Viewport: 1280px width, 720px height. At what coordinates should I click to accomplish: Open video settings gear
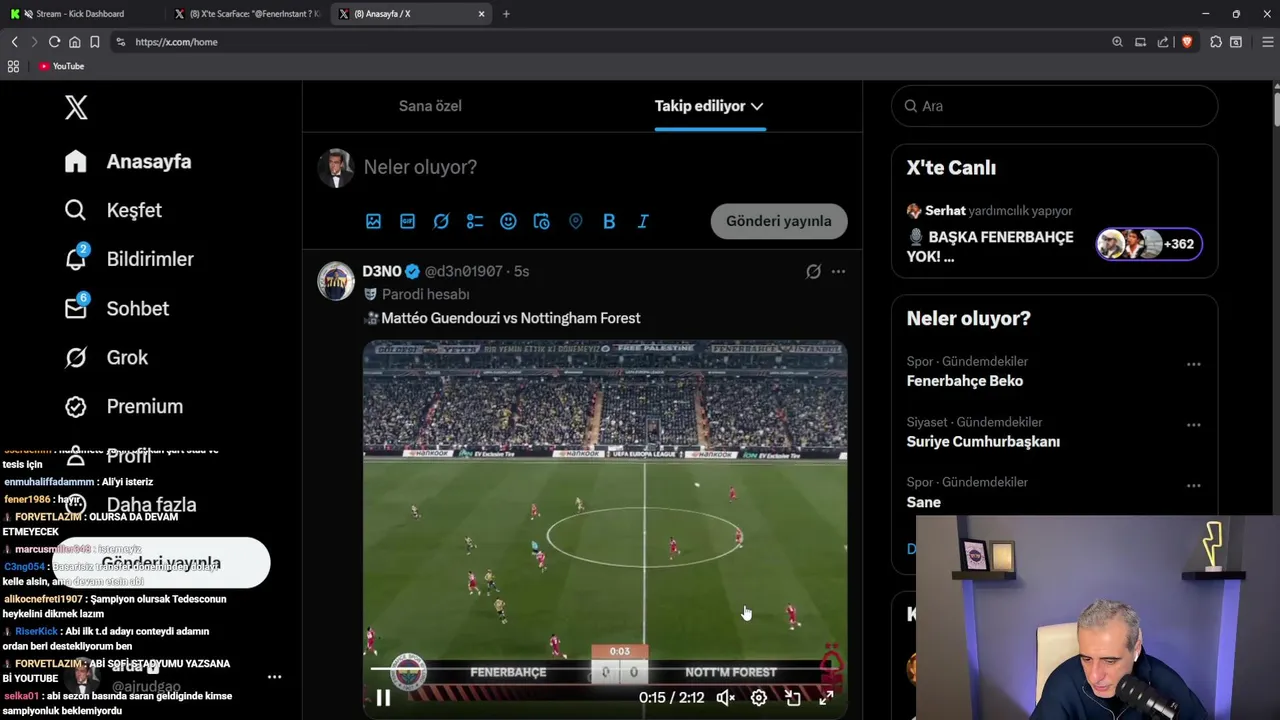pos(759,698)
